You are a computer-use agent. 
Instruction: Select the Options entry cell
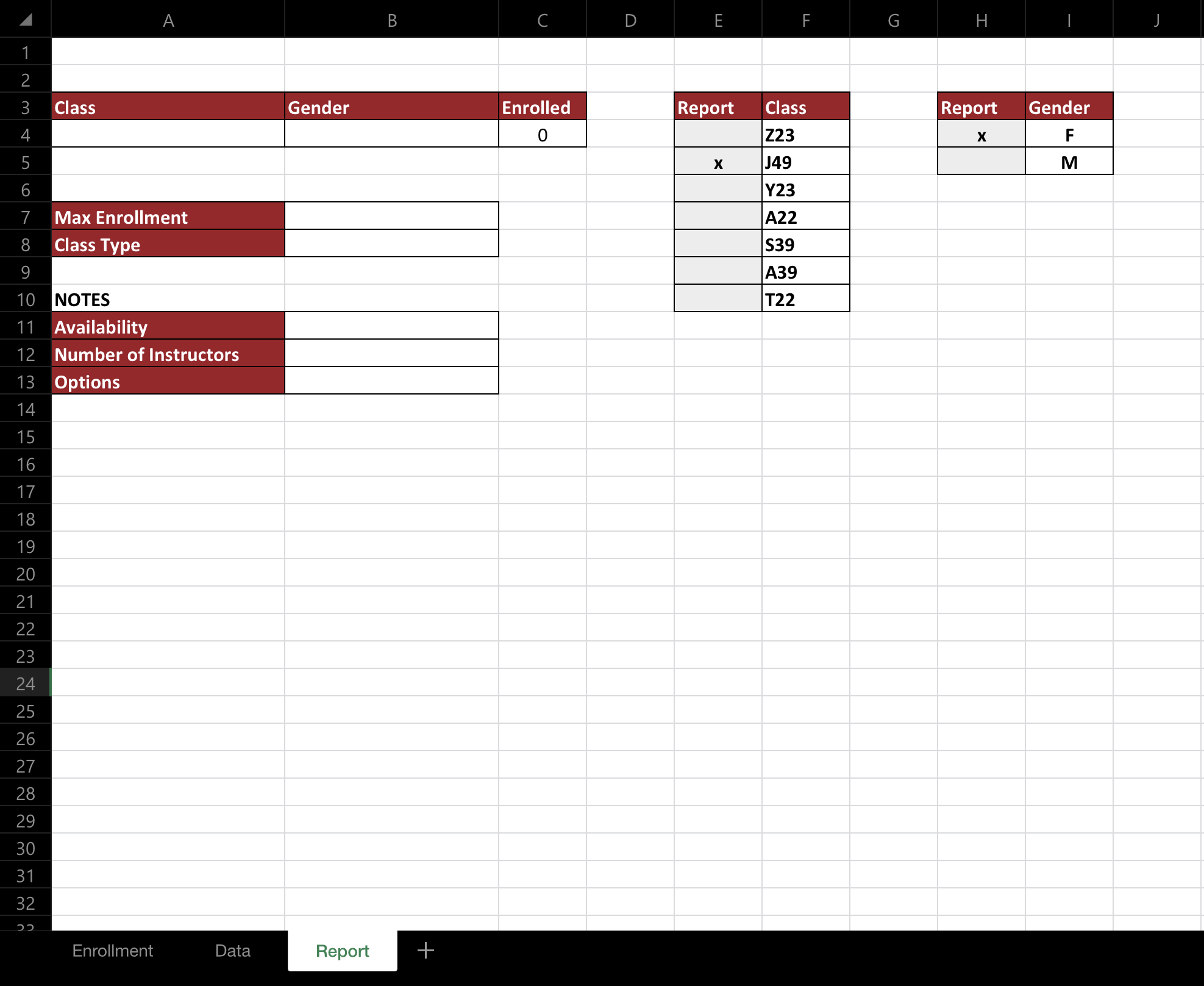coord(391,381)
